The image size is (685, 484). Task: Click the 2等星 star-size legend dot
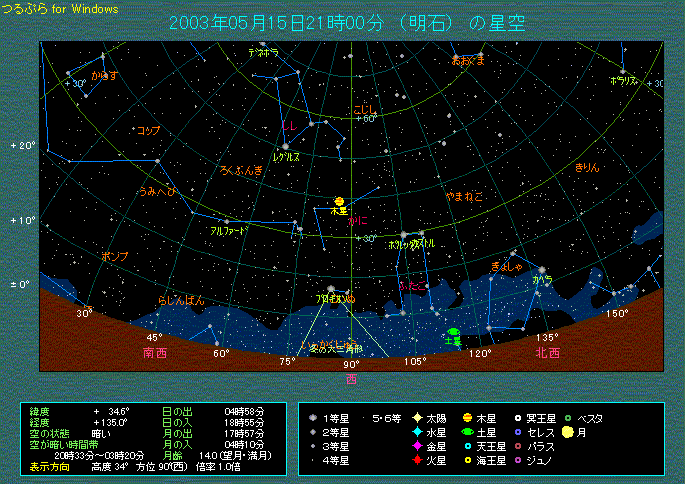tap(313, 432)
